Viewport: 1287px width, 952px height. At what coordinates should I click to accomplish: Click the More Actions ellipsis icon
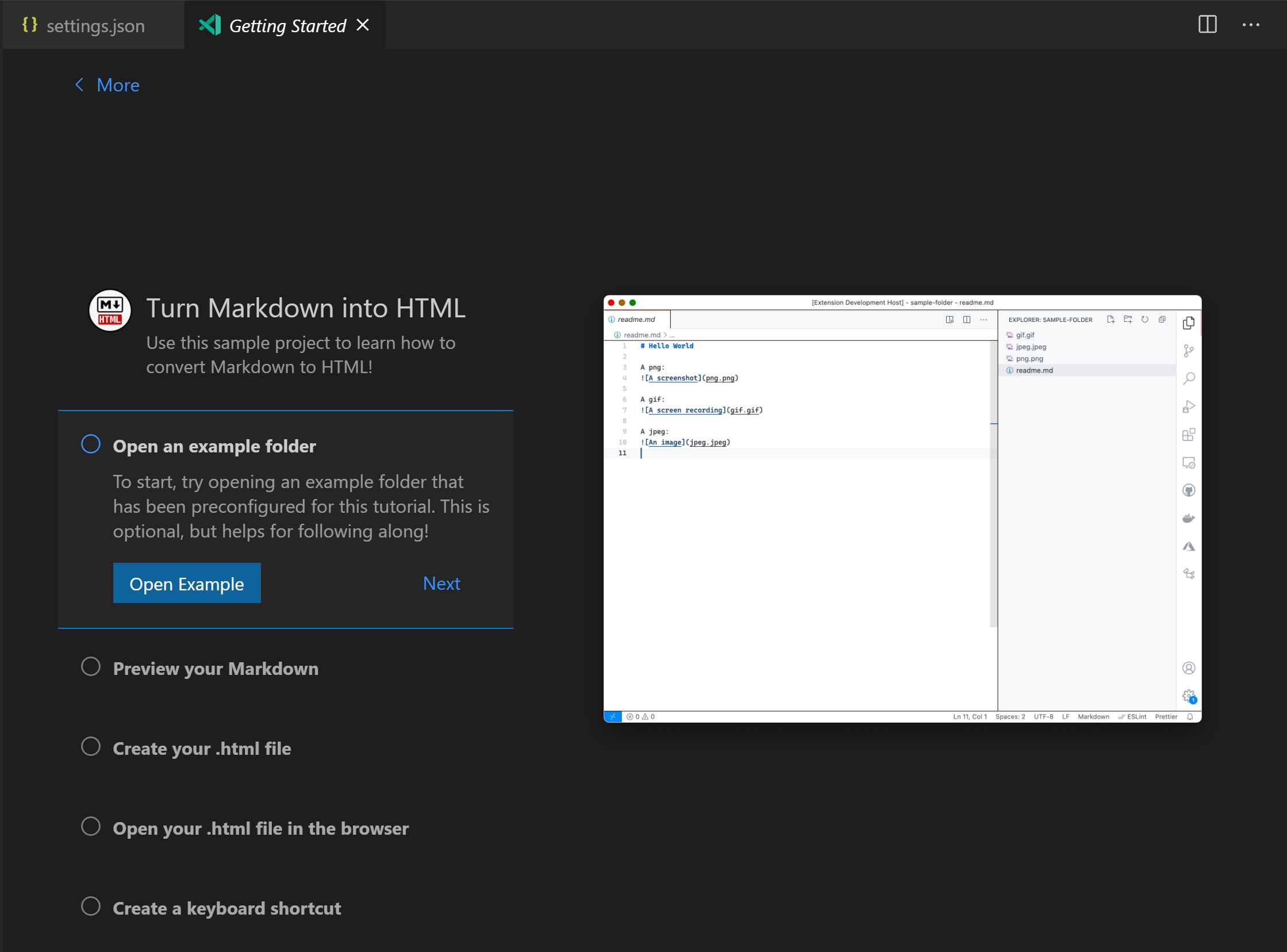1251,25
